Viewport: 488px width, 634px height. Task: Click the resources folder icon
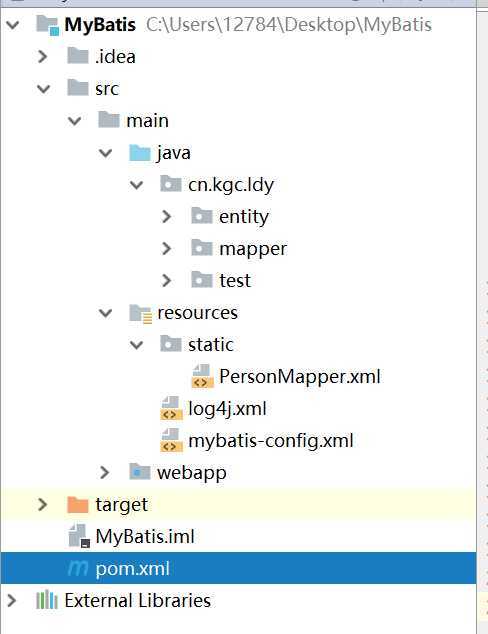[x=140, y=313]
